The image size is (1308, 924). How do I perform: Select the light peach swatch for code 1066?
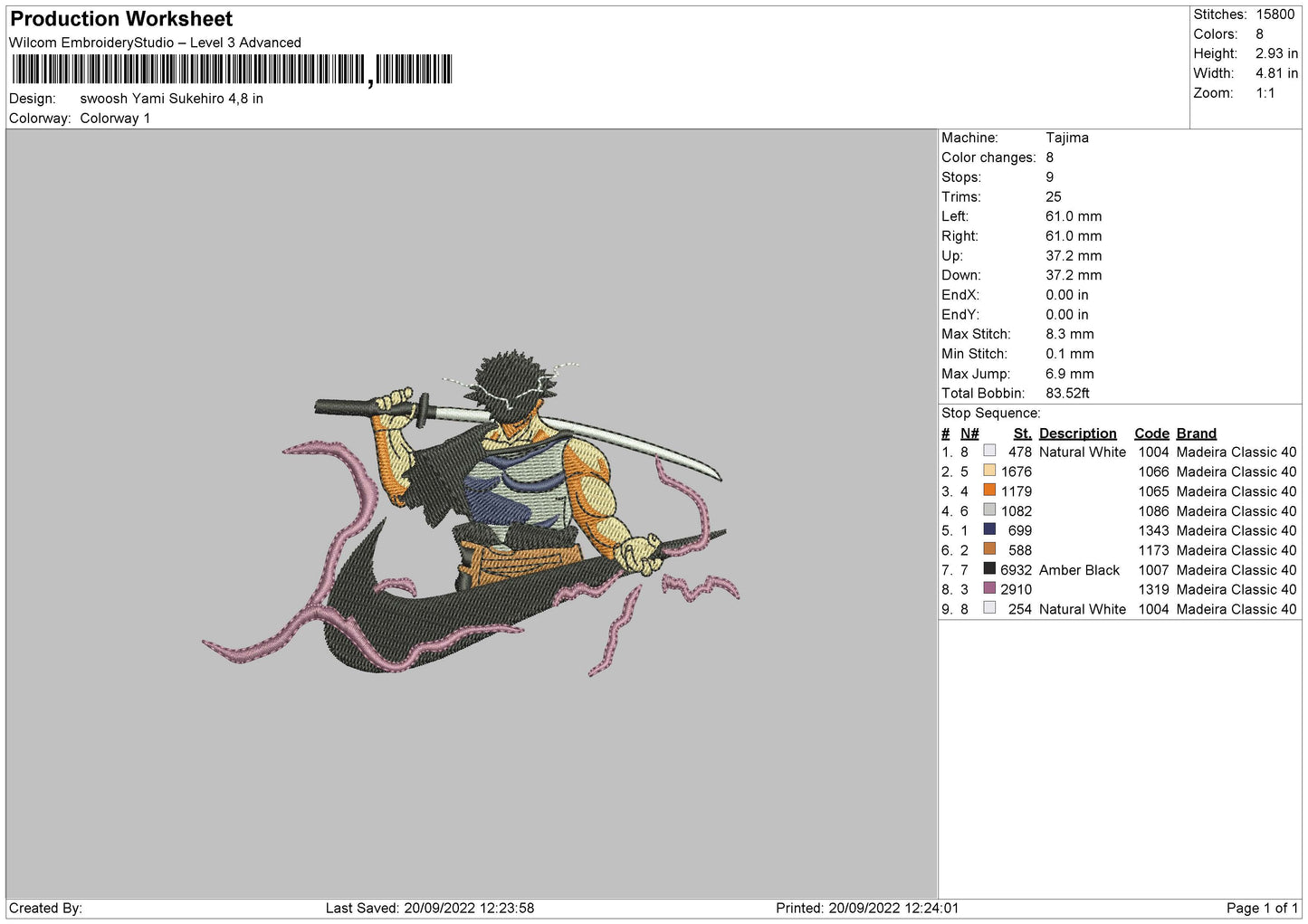point(989,471)
